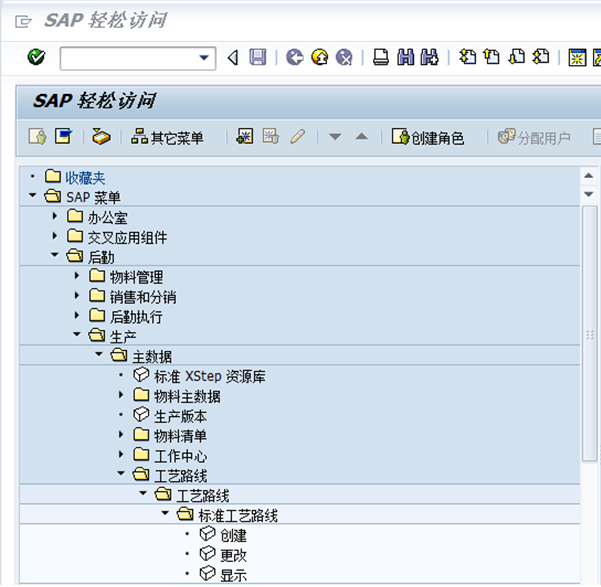Click the Delete Favorites icon
Viewport: 601px width, 587px height.
(271, 136)
